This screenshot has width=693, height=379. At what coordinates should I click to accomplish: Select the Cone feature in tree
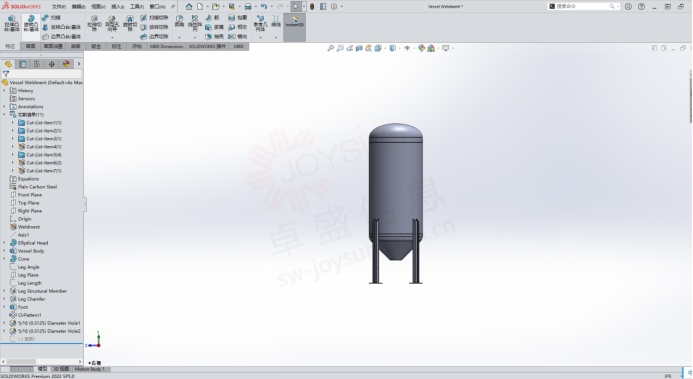23,259
